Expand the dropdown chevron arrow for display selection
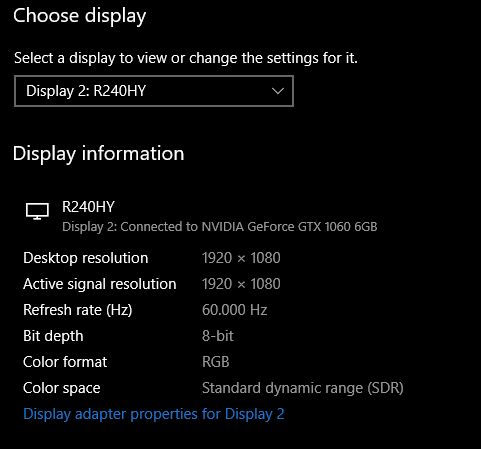Viewport: 481px width, 449px height. click(277, 91)
